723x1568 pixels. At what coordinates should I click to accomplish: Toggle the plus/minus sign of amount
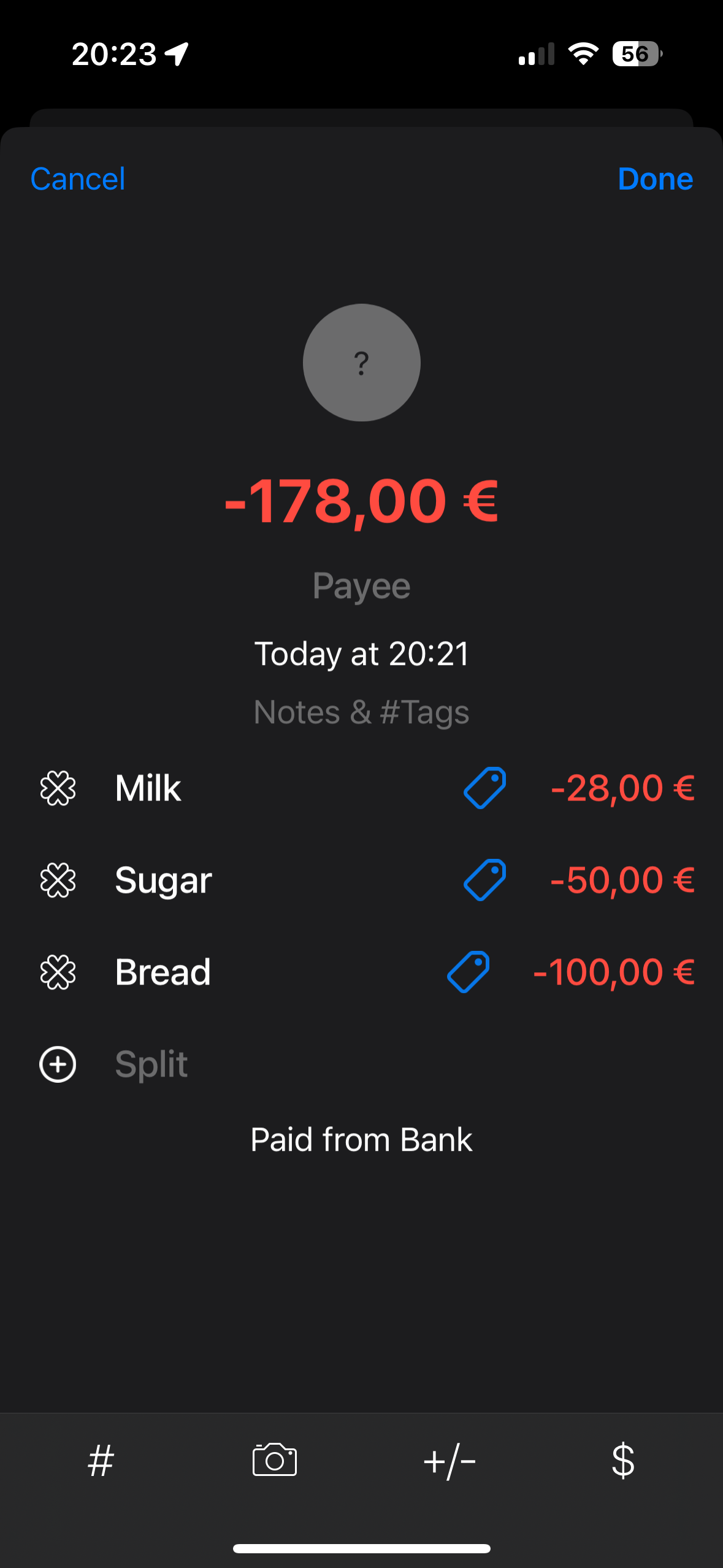click(449, 1461)
